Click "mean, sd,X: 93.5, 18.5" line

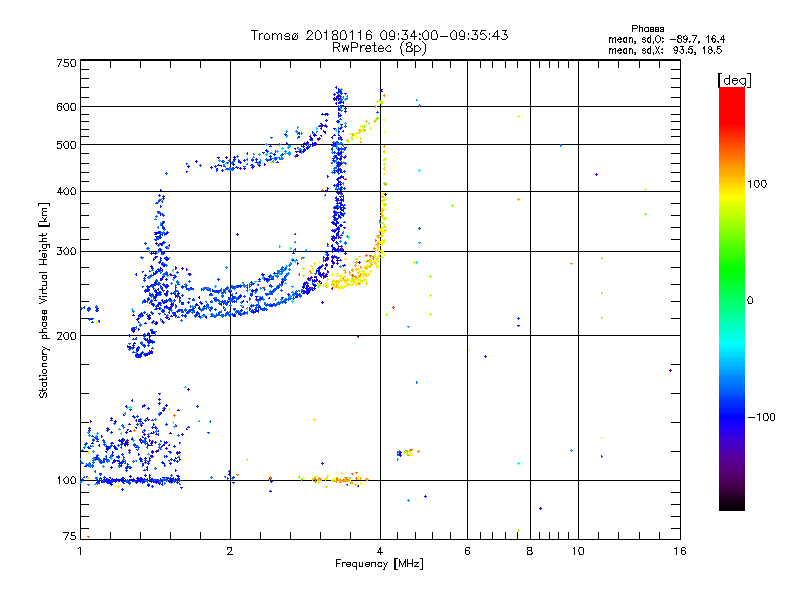pos(665,50)
